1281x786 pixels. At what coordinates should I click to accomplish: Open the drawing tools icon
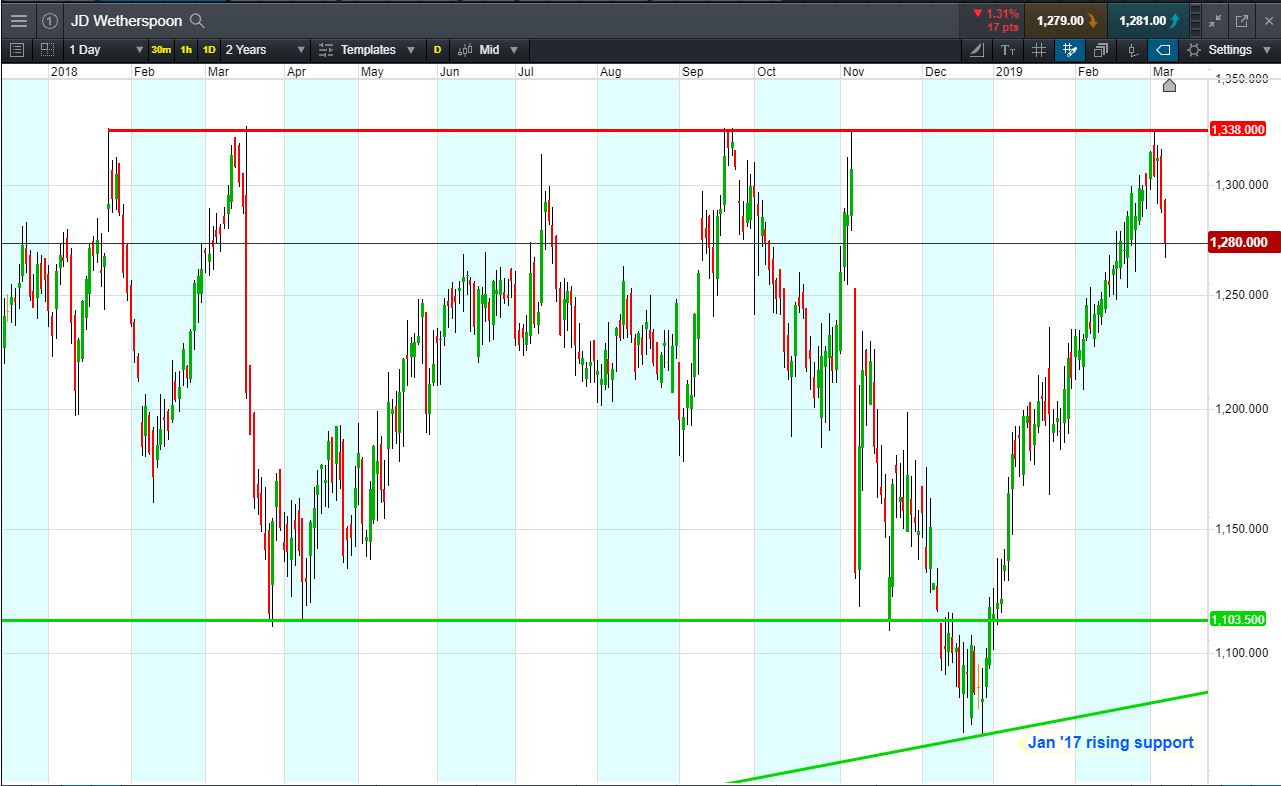(977, 50)
